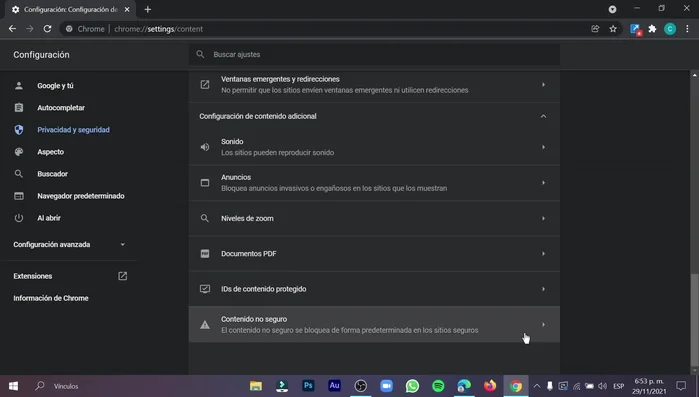Open Información de Chrome

[51, 298]
